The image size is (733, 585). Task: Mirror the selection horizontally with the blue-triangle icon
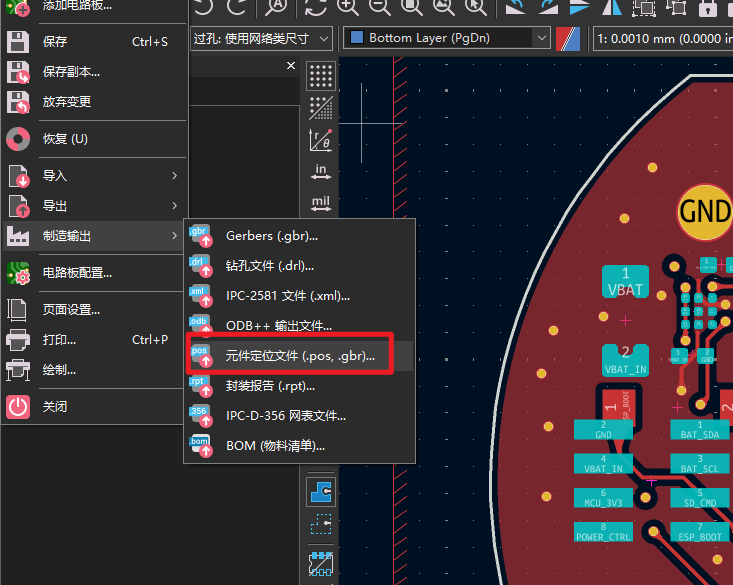pos(612,7)
